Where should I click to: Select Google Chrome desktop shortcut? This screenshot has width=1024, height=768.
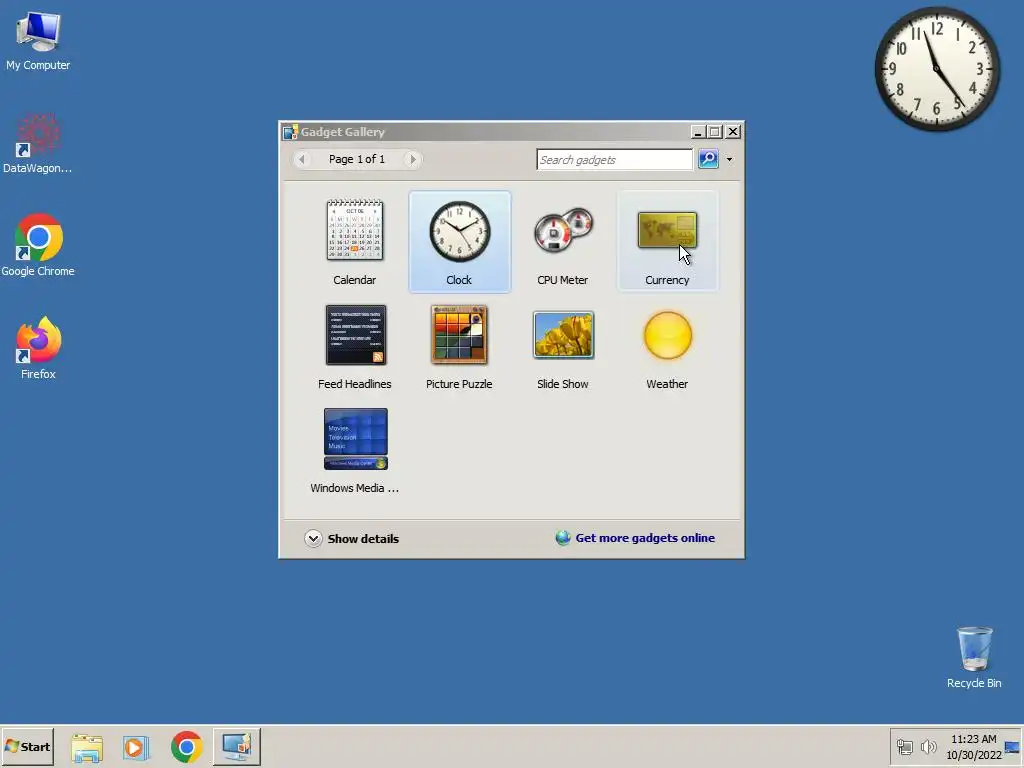coord(38,246)
